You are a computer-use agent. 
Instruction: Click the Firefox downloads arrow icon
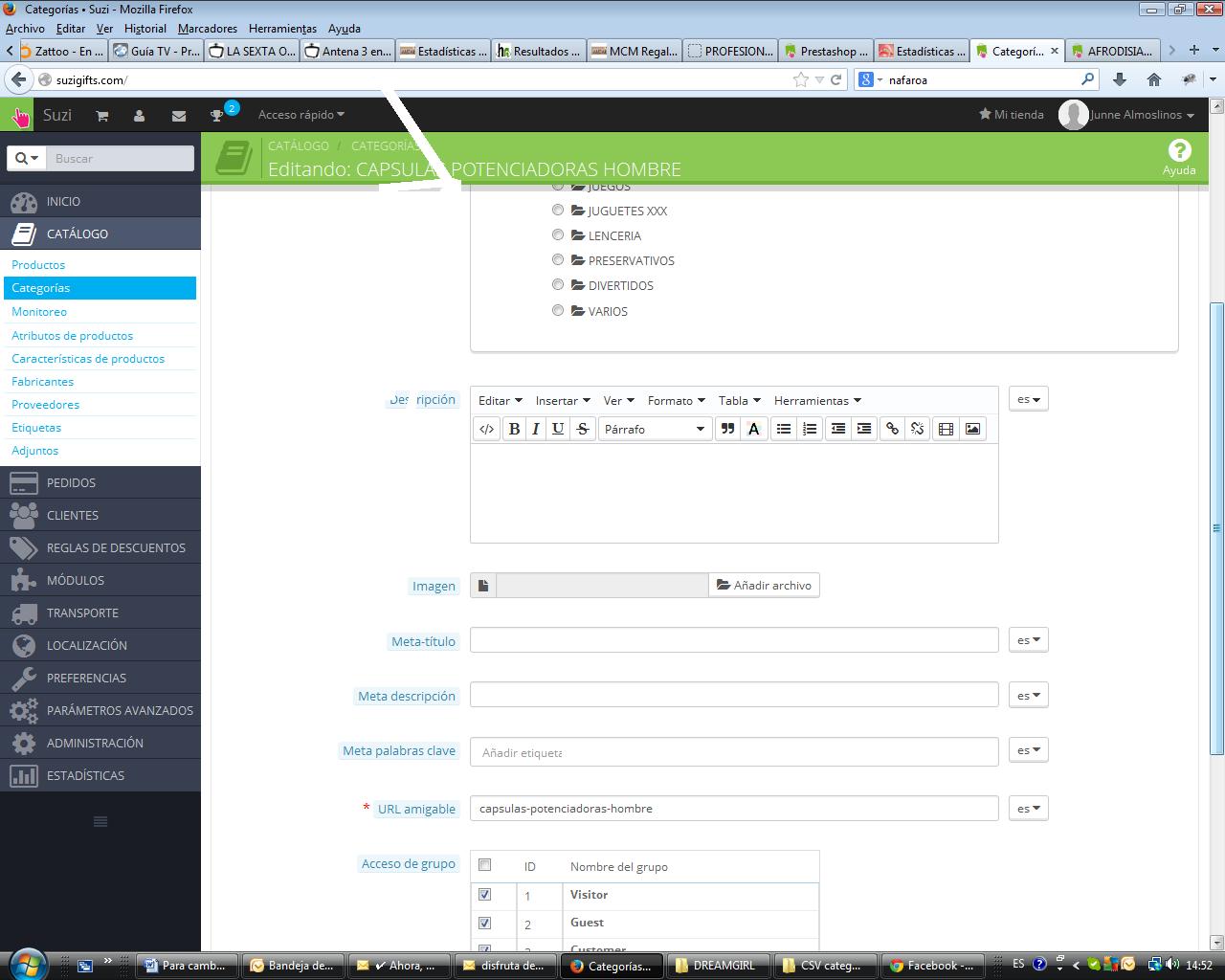1120,79
